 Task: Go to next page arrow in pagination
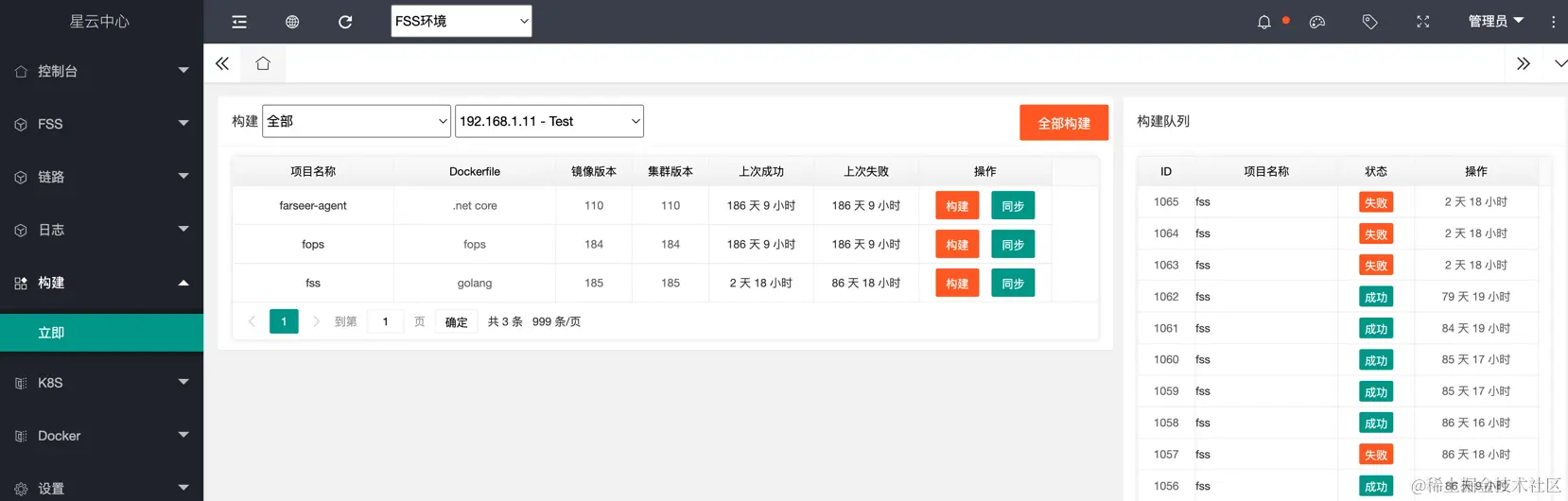click(x=316, y=321)
